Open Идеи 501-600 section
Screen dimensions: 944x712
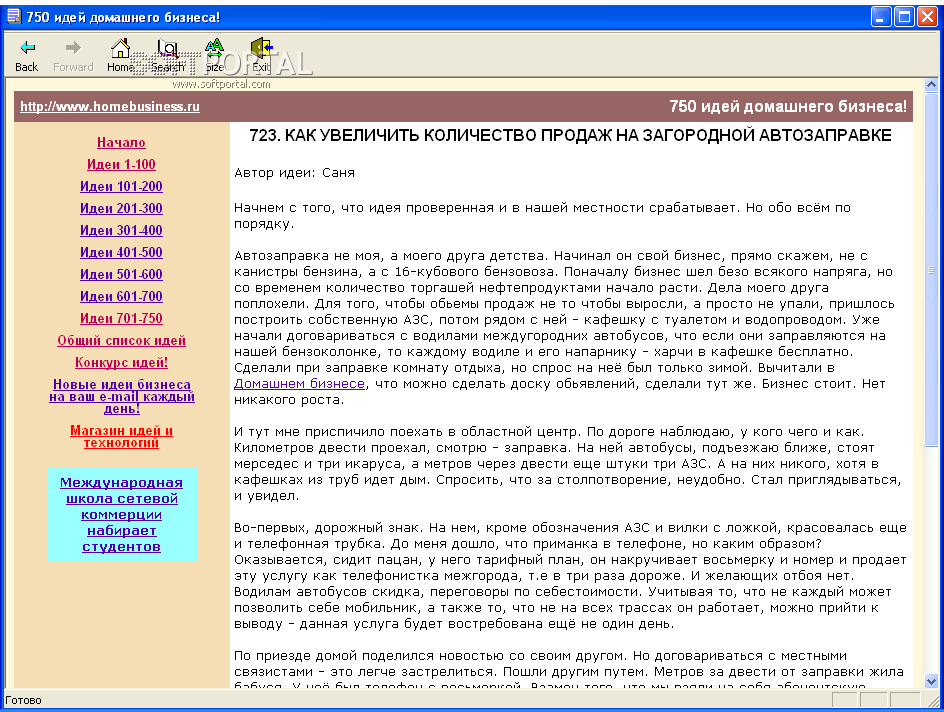tap(121, 274)
